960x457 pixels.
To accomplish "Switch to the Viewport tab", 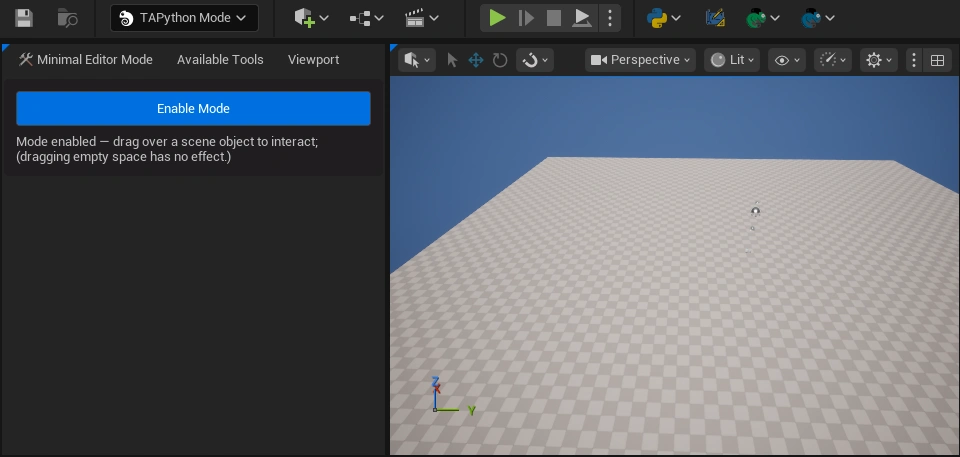I will (313, 60).
